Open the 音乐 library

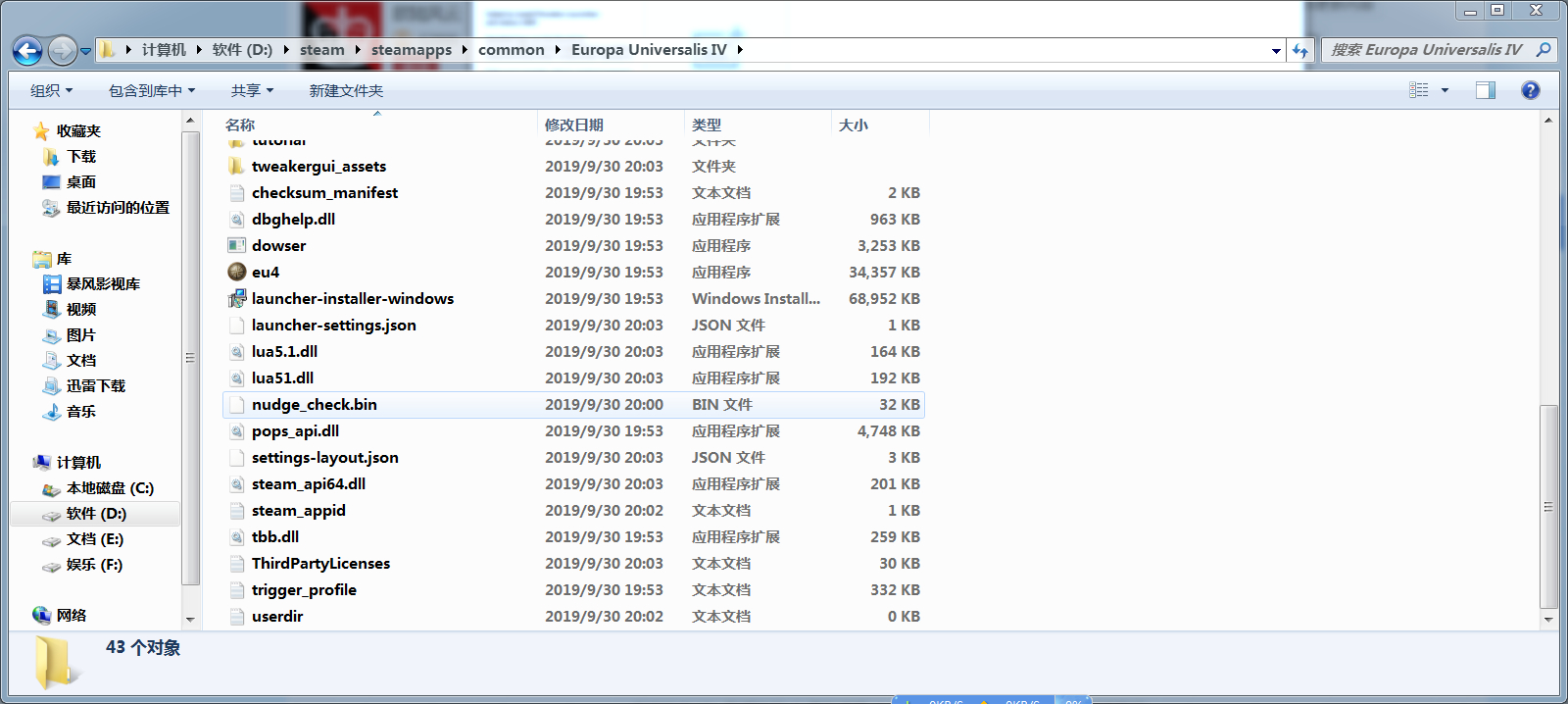70,412
